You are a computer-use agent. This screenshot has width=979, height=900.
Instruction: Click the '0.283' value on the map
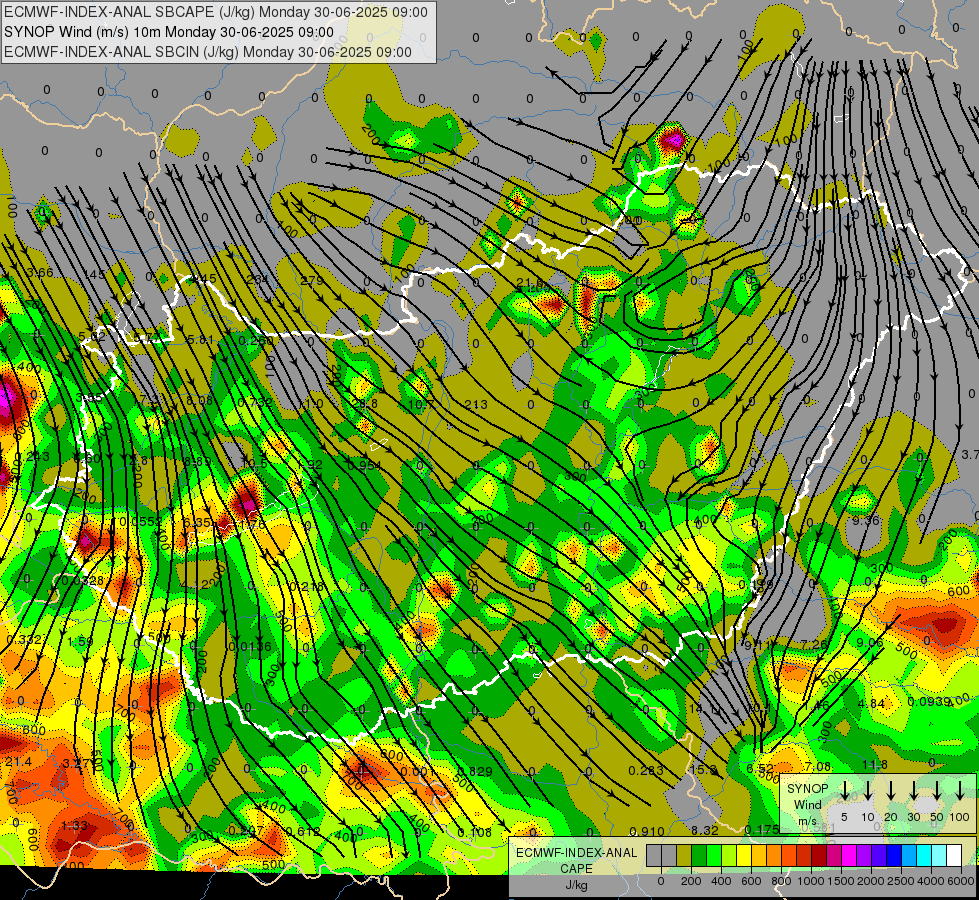646,771
